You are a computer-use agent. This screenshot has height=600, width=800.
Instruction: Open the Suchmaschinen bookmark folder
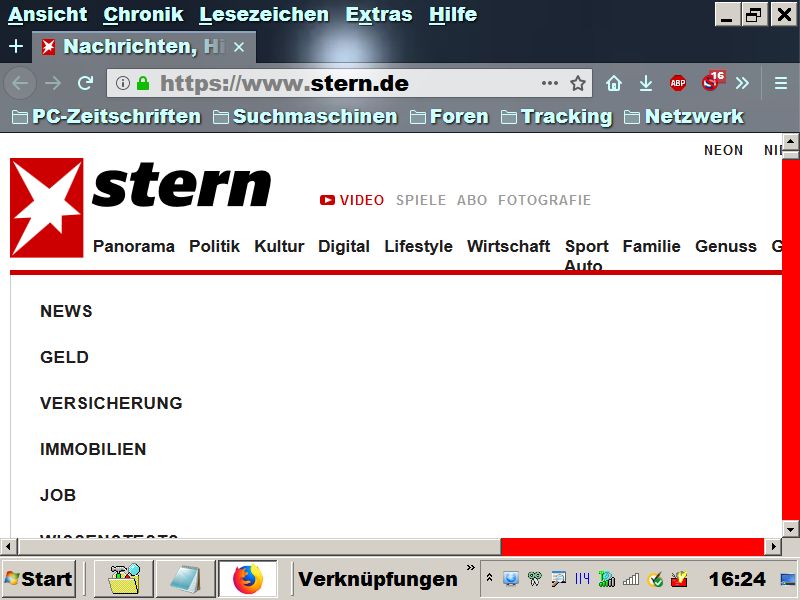[305, 116]
